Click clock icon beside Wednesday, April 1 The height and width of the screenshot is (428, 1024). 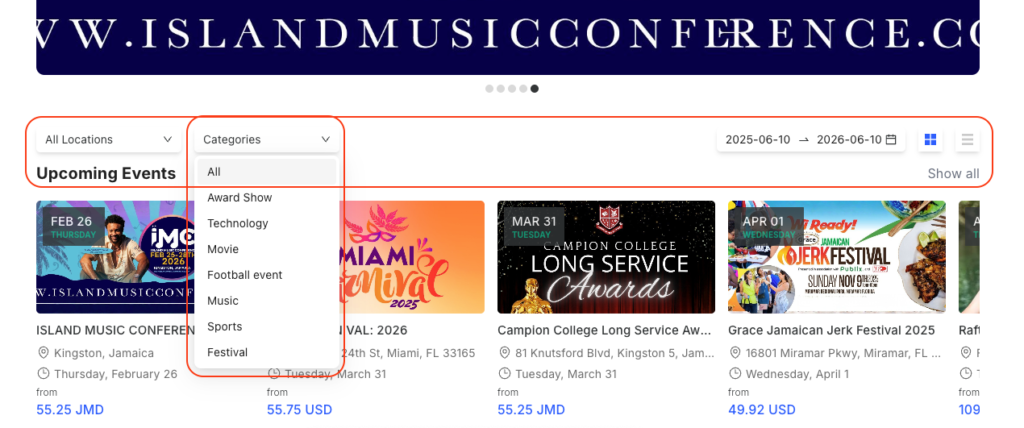click(735, 374)
